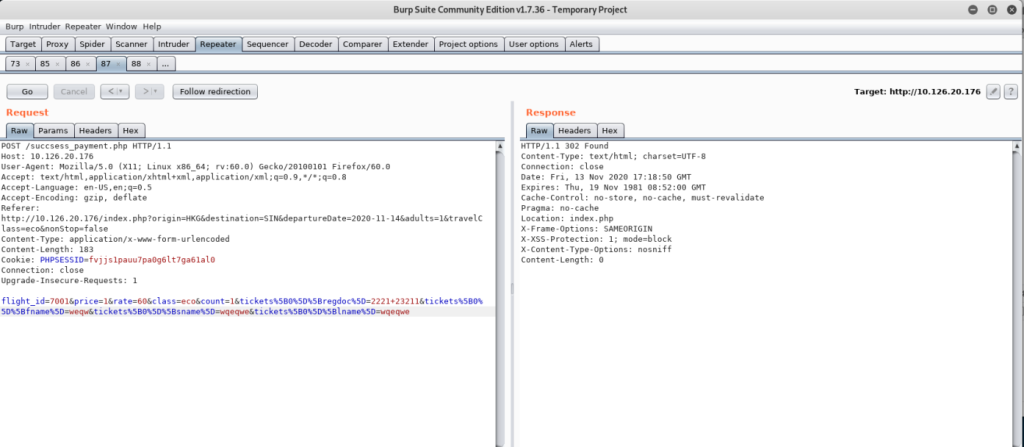Viewport: 1024px width, 447px height.
Task: Click the pencil icon to edit target
Action: (993, 91)
